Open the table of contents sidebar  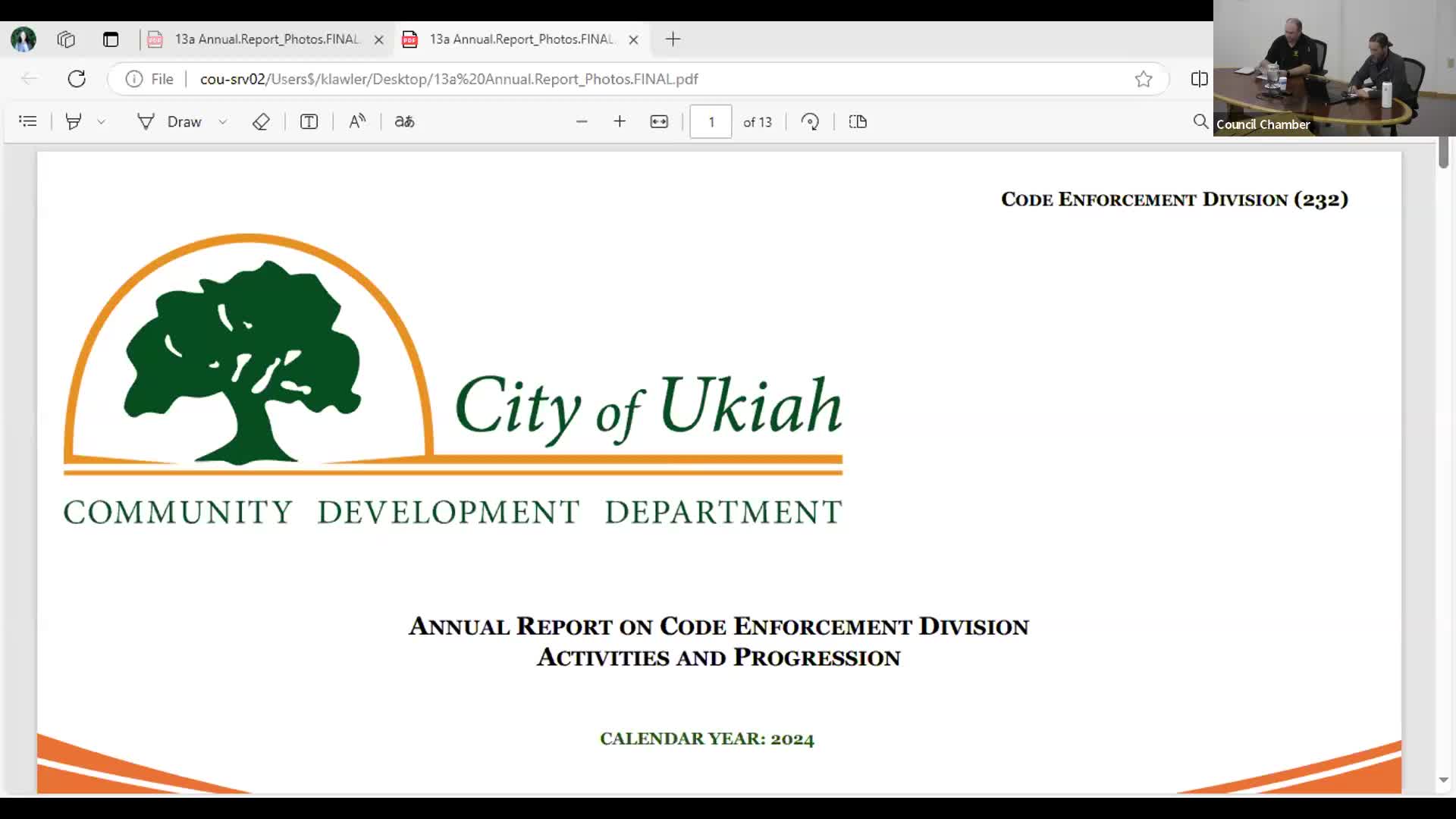click(x=28, y=121)
